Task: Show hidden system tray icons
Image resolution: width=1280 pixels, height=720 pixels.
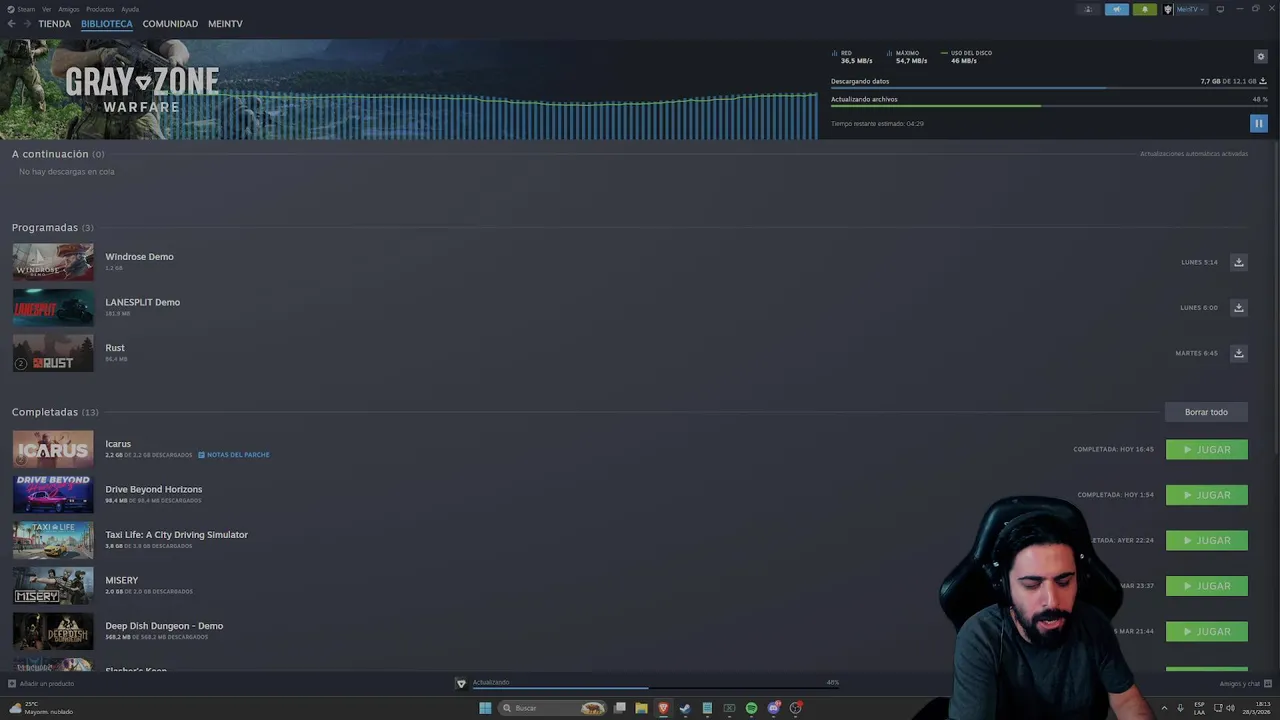Action: click(1164, 708)
